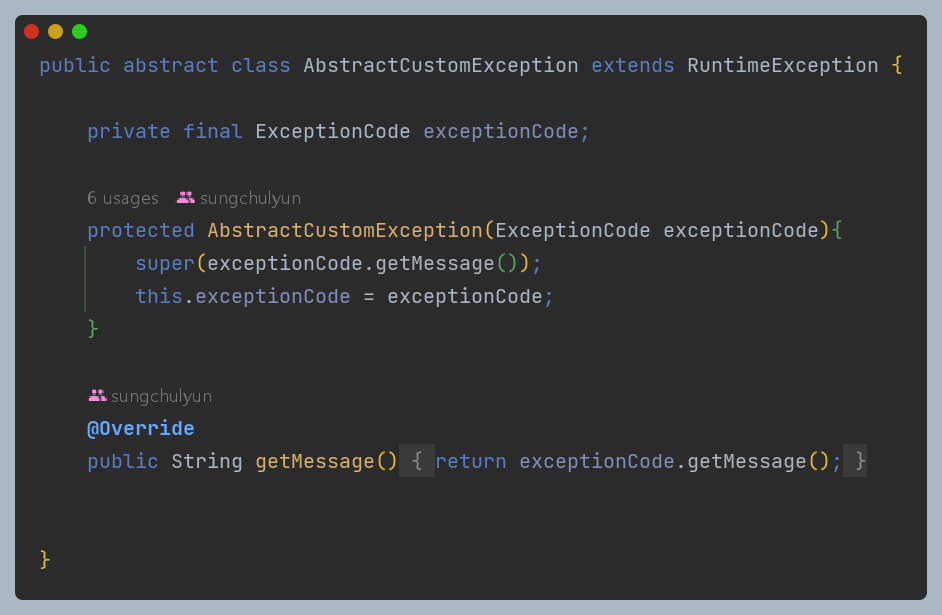Viewport: 942px width, 615px height.
Task: Click the getMessage method name in its declaration
Action: [x=315, y=461]
